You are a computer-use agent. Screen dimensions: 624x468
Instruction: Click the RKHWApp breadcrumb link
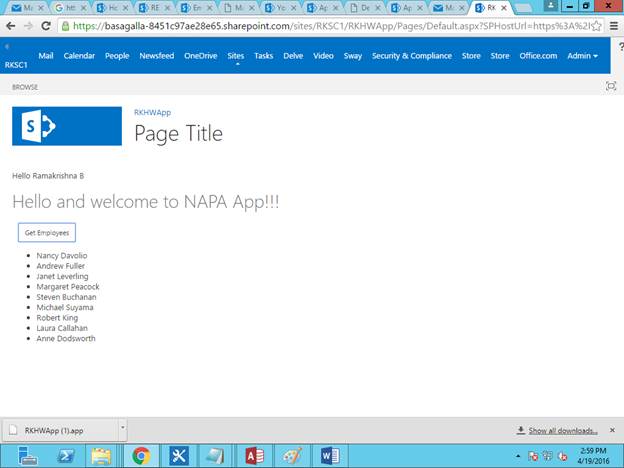(x=152, y=113)
